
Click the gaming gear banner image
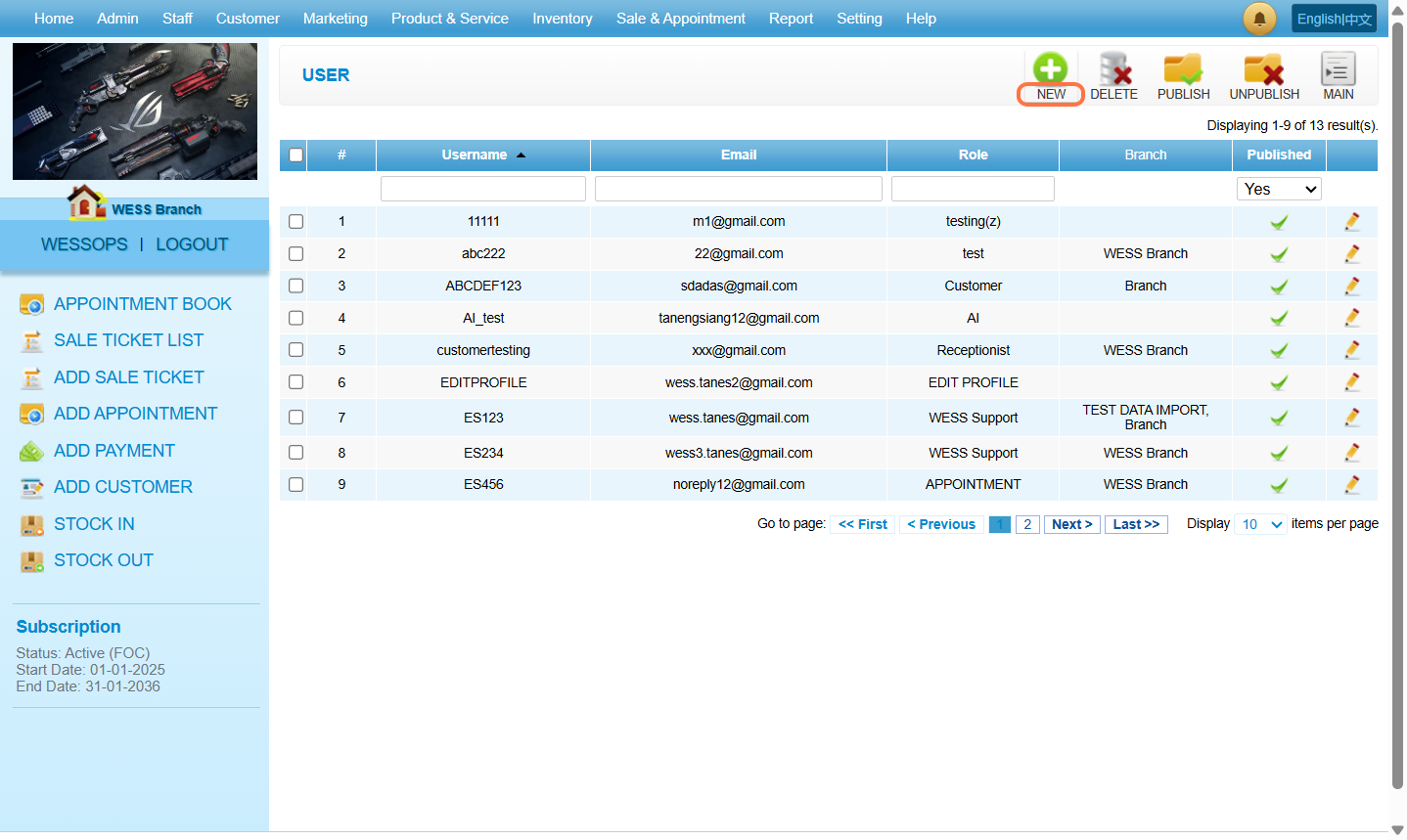(135, 111)
